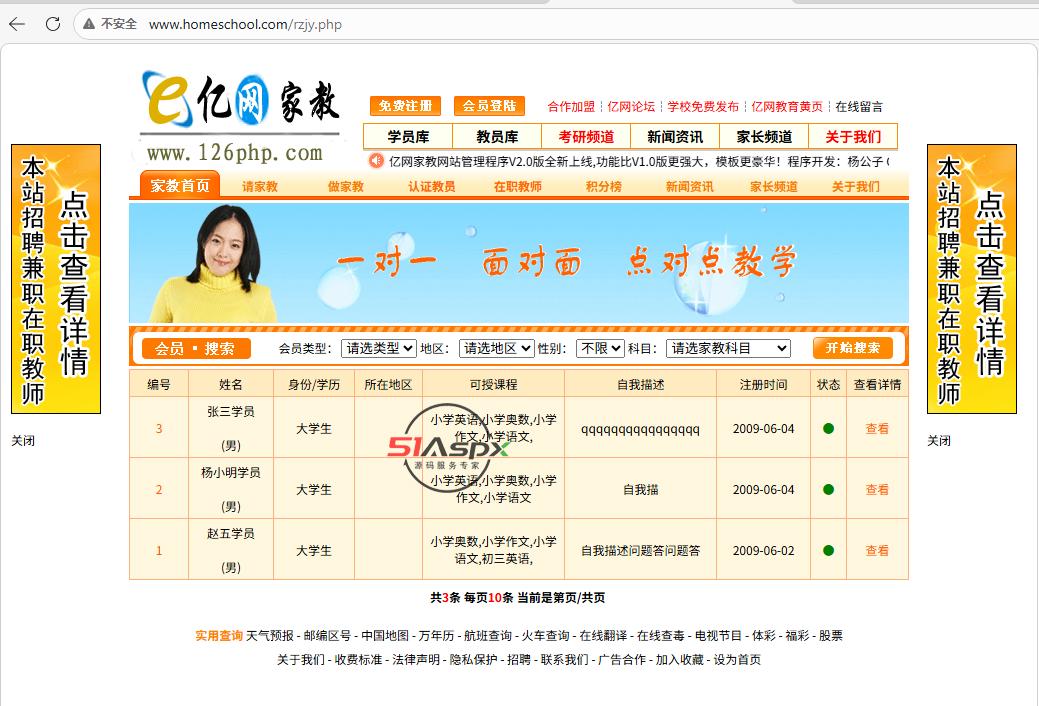
Task: Expand the 请选地区 region dropdown
Action: [x=496, y=348]
